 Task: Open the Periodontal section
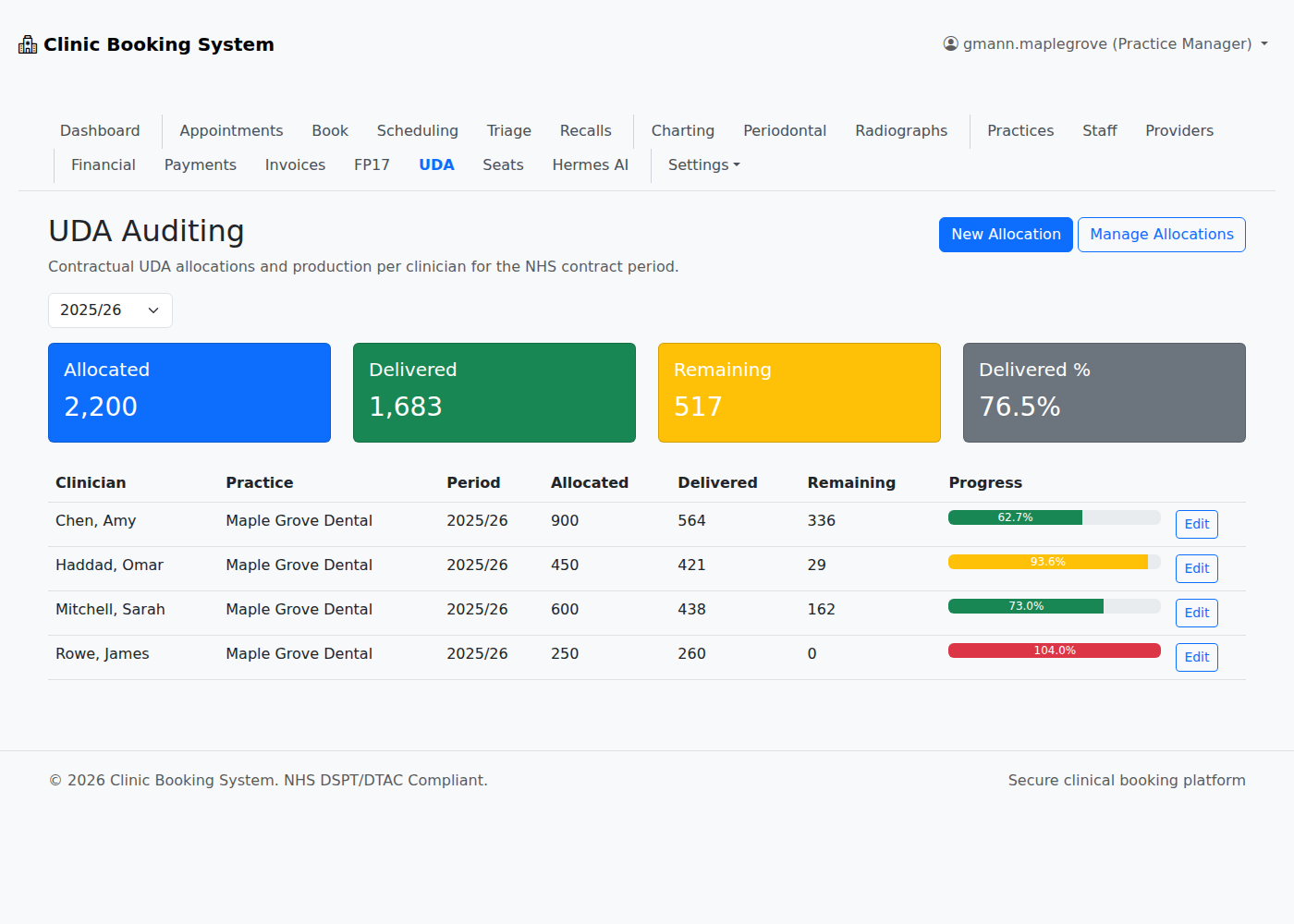coord(785,130)
